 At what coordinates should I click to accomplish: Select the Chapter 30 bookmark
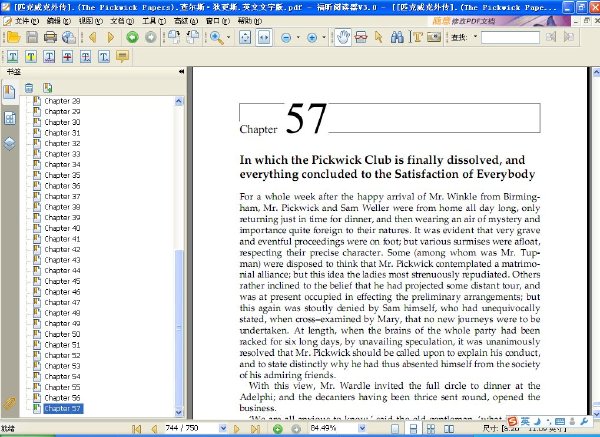[x=62, y=122]
